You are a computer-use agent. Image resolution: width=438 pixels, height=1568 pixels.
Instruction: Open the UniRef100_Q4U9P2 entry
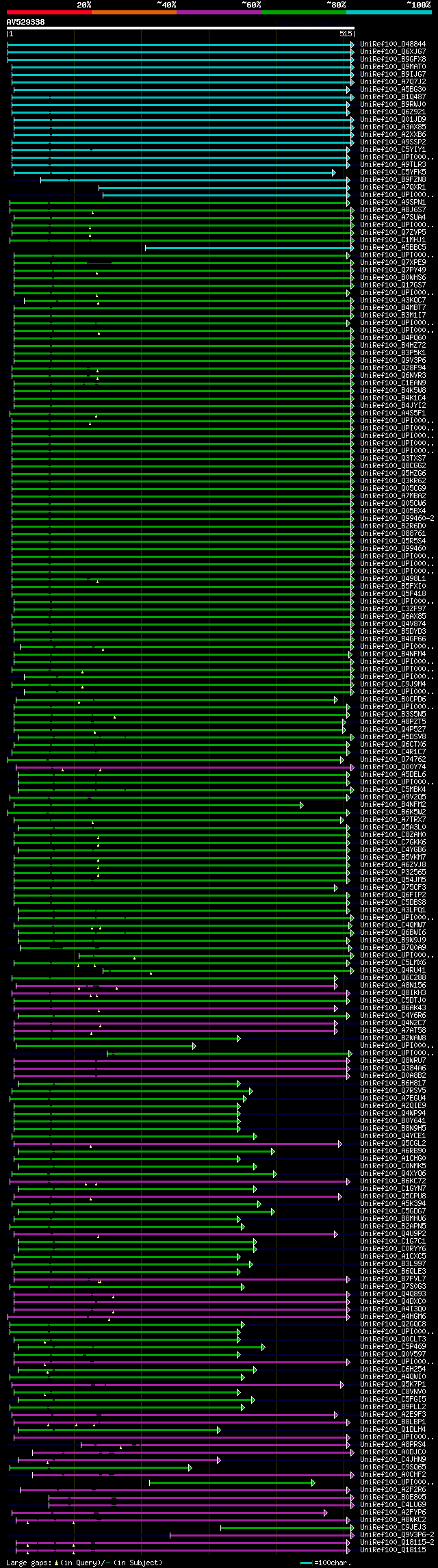point(393,1233)
